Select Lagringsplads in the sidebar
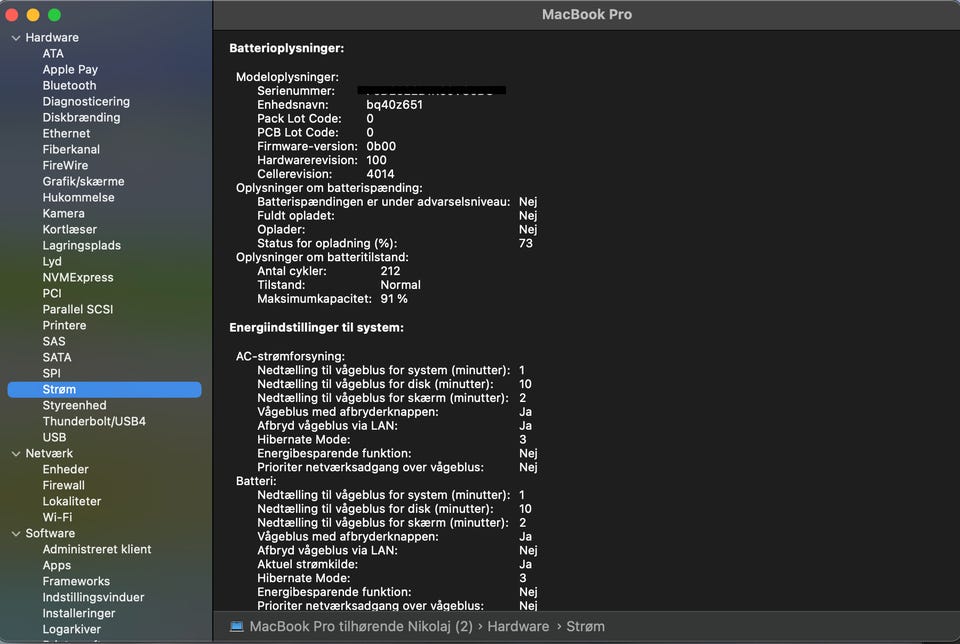 [x=81, y=245]
